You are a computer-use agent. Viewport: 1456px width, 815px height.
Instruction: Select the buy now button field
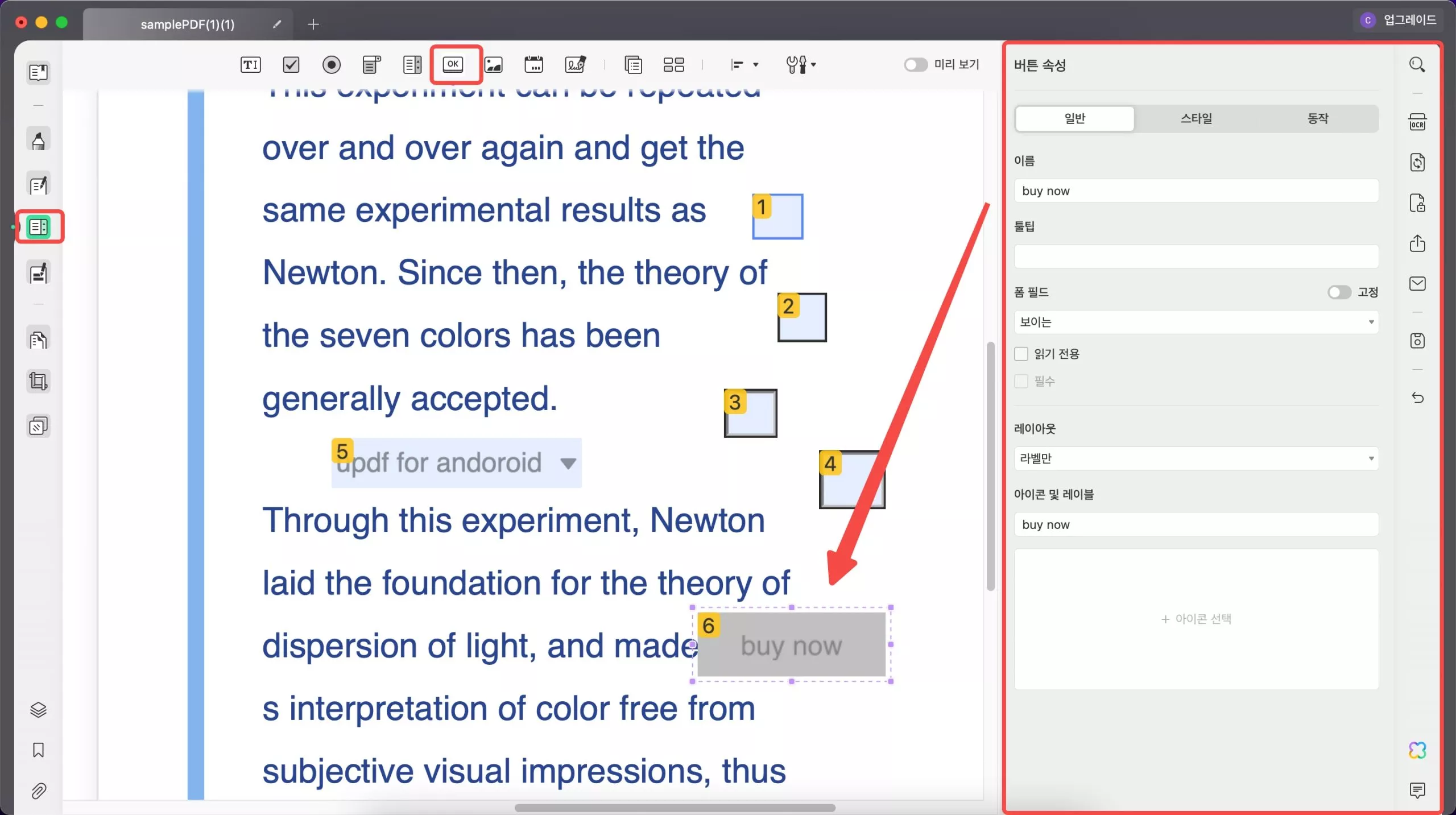[791, 645]
